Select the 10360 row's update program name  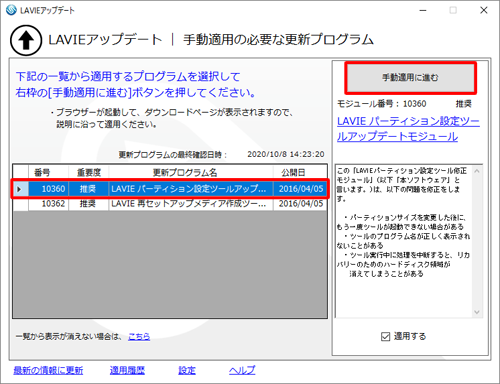pos(191,189)
